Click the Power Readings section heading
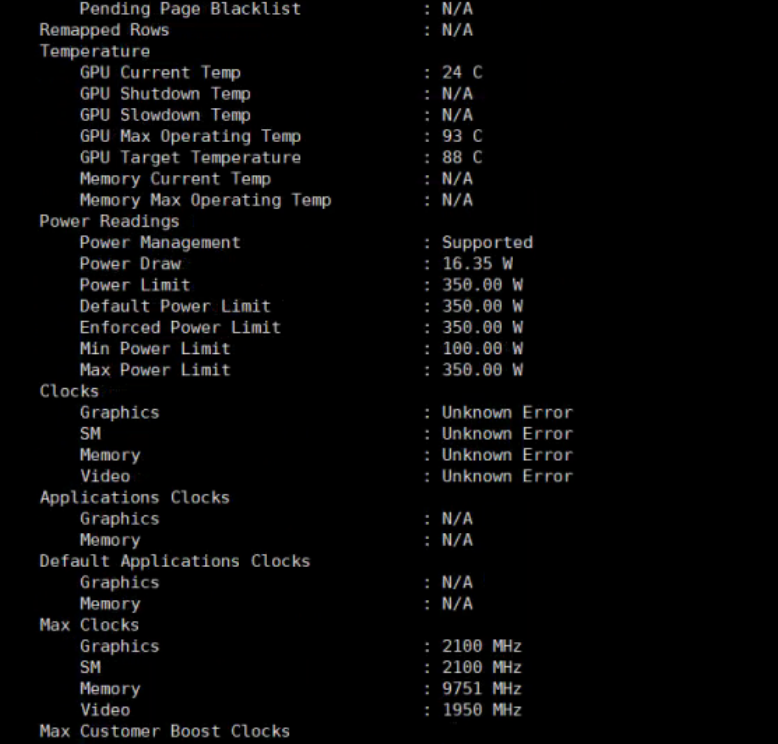Screen dimensions: 778x744 tap(110, 221)
